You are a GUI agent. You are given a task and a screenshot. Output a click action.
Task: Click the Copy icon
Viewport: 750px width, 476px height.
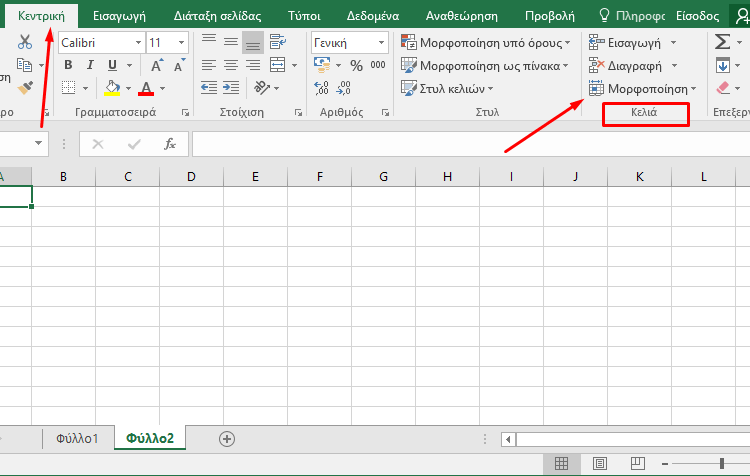pos(24,65)
